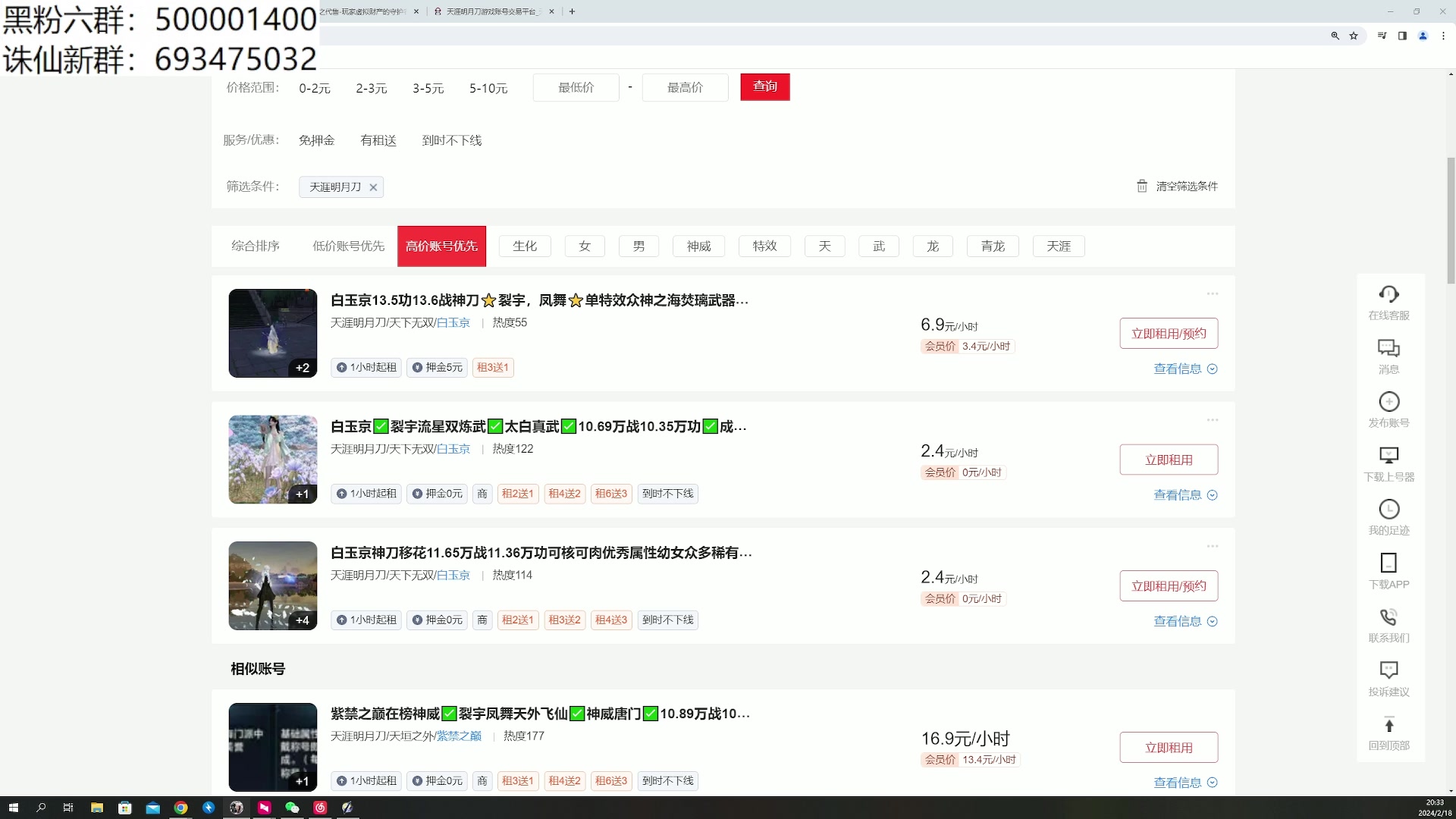Click inside the 最低价 price input field
The height and width of the screenshot is (819, 1456).
[x=576, y=86]
